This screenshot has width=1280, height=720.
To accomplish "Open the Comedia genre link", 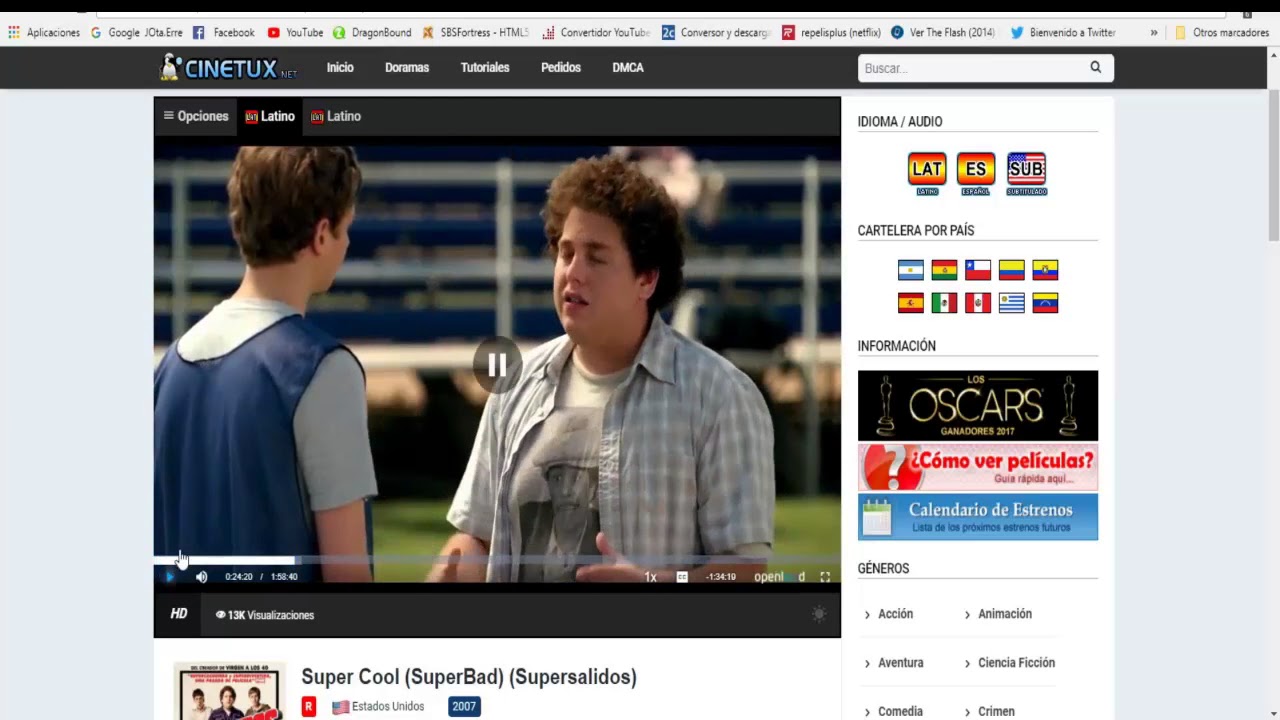I will click(x=900, y=711).
